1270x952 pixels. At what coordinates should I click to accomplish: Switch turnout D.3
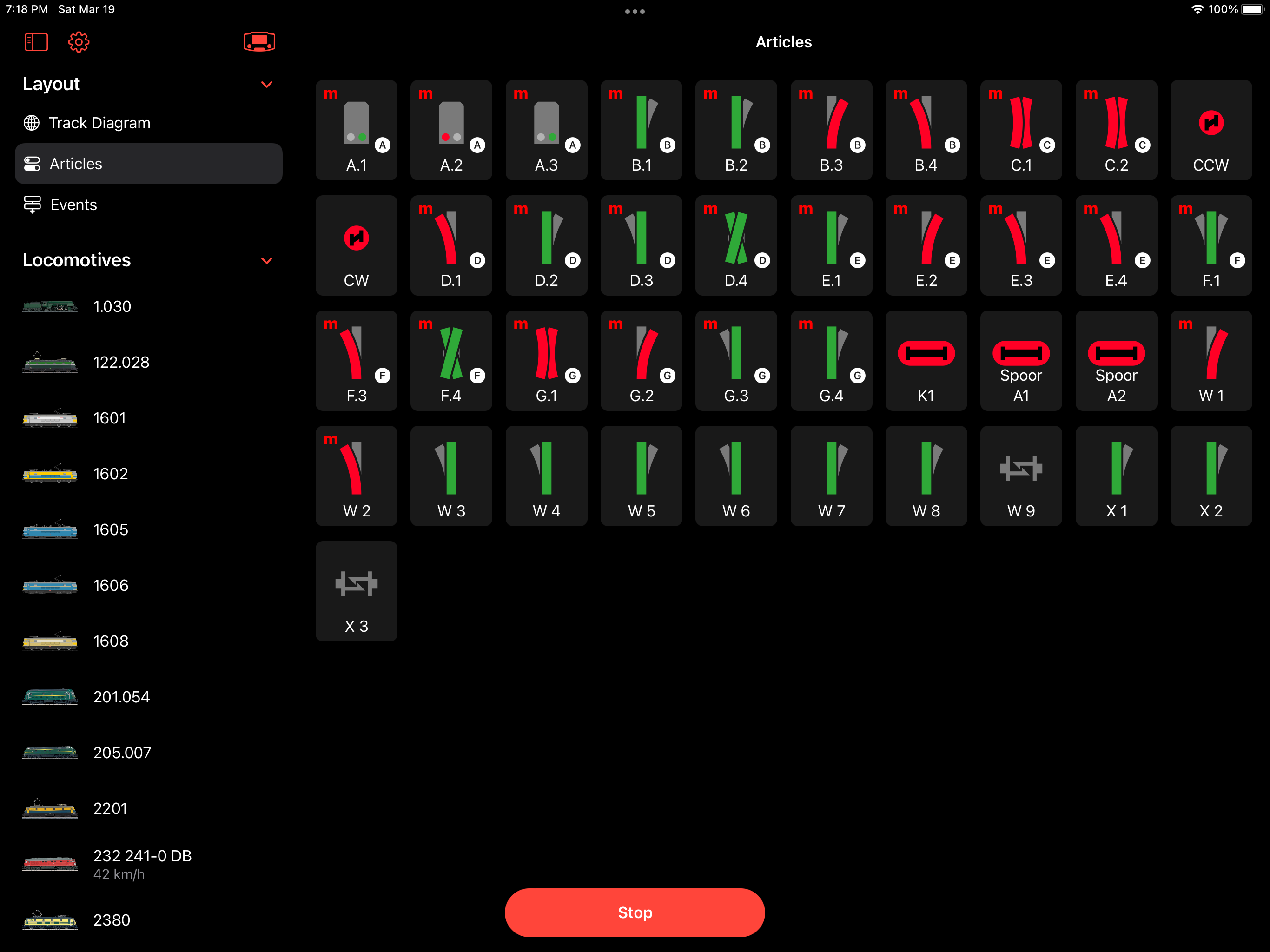tap(642, 246)
